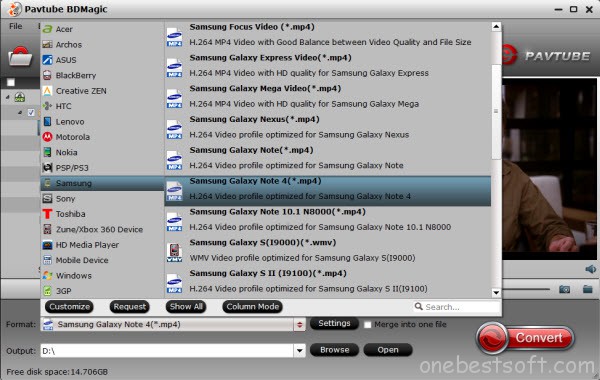
Task: Select Lenovo device category
Action: tap(103, 121)
